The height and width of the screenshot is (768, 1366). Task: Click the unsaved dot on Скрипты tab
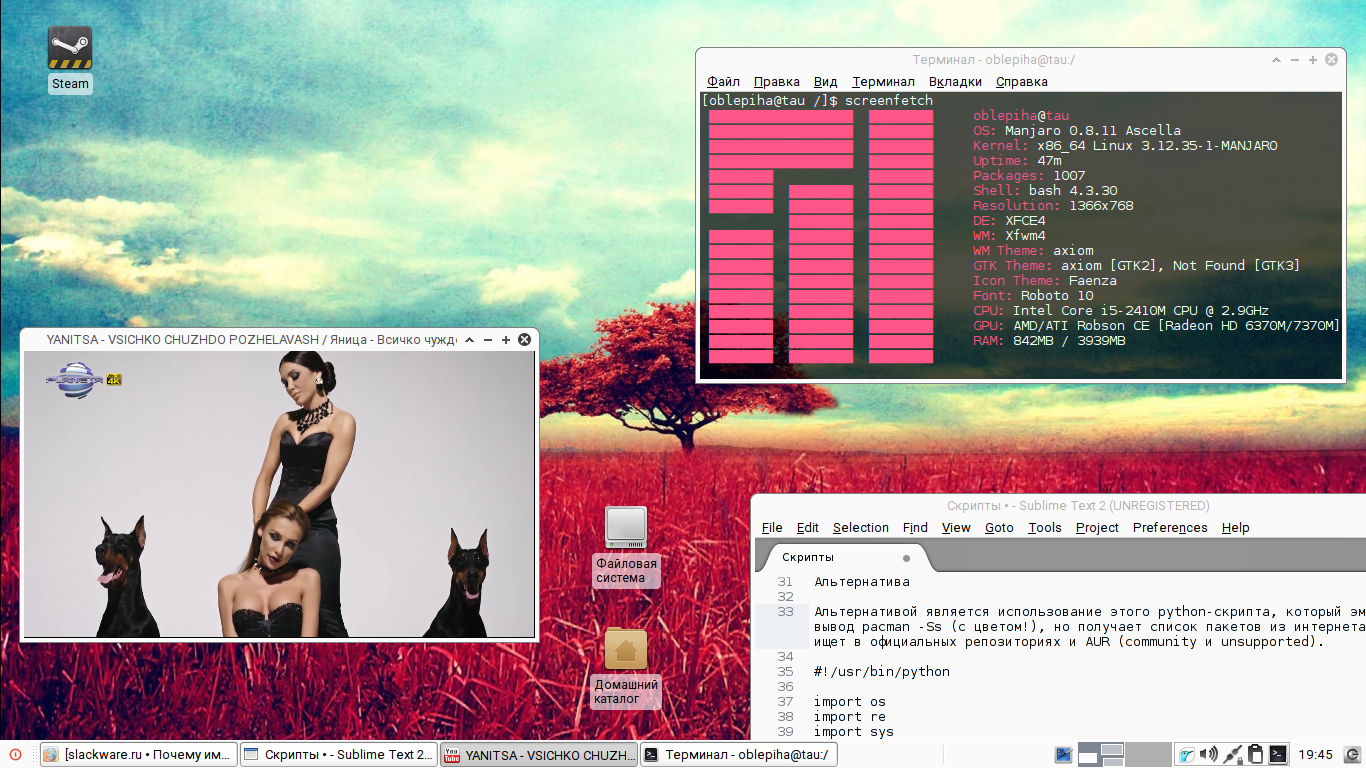[906, 558]
